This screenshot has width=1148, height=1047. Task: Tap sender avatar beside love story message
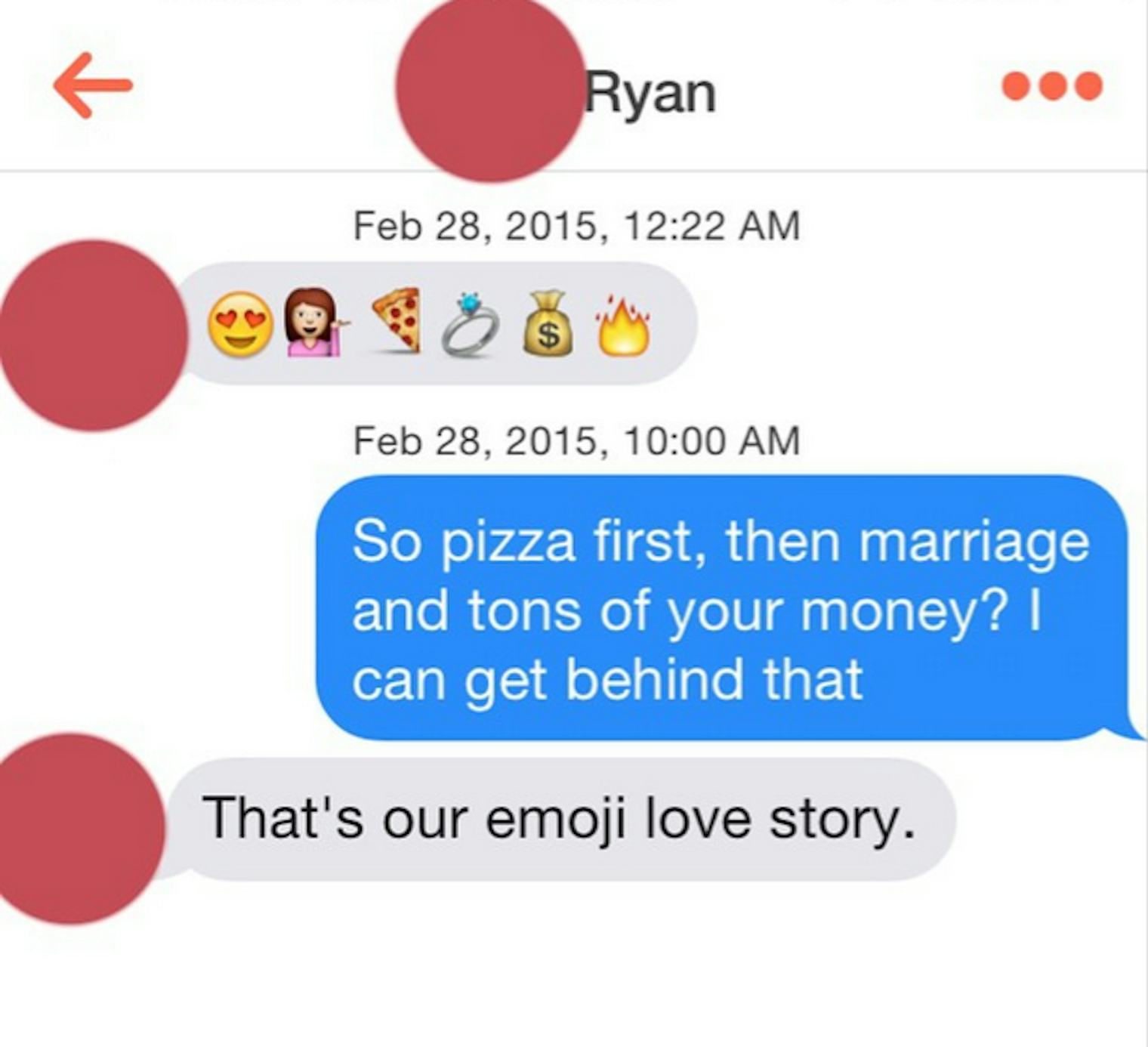click(80, 829)
